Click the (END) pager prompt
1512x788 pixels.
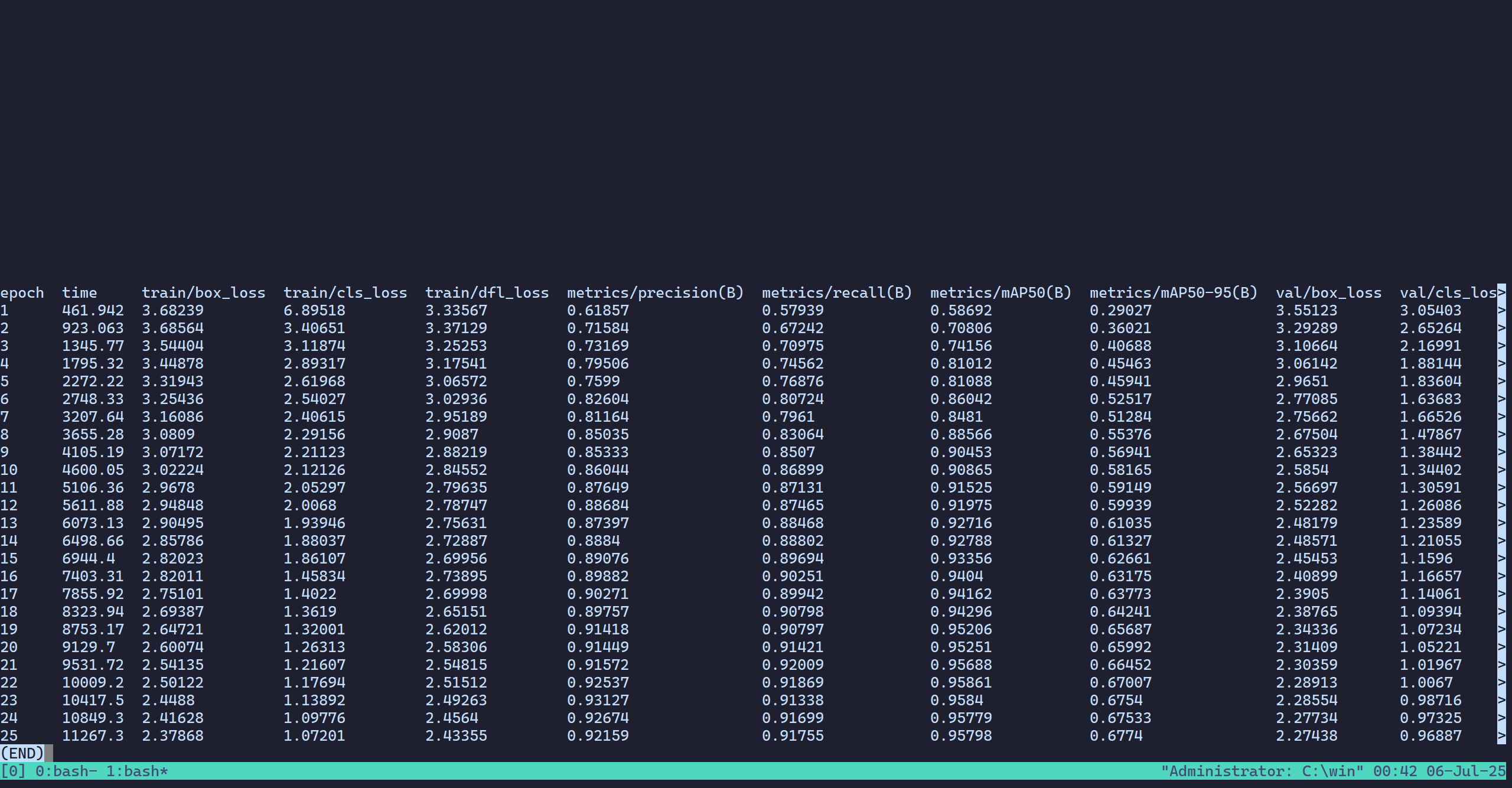point(22,753)
